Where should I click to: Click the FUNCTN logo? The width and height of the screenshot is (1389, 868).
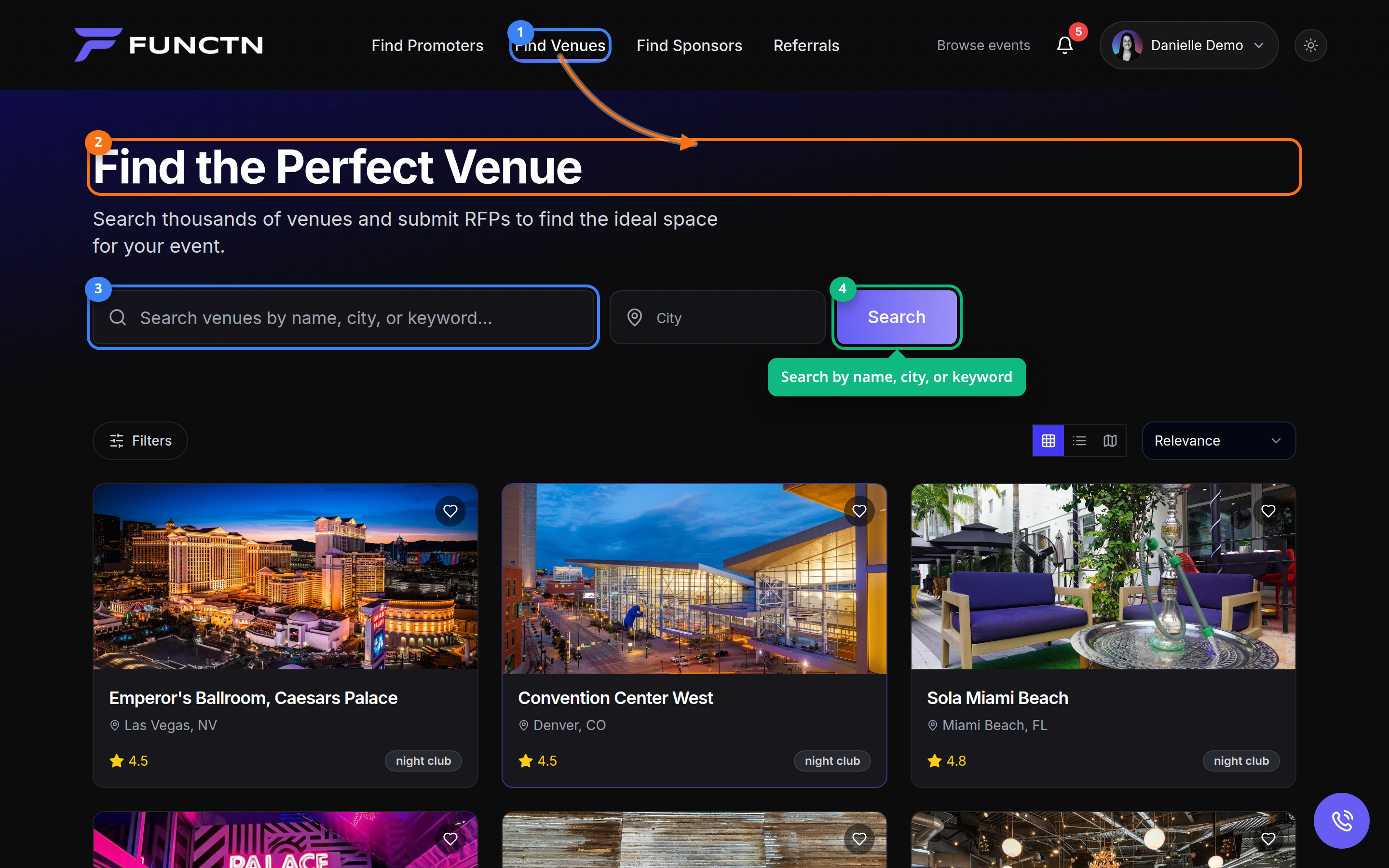point(169,45)
